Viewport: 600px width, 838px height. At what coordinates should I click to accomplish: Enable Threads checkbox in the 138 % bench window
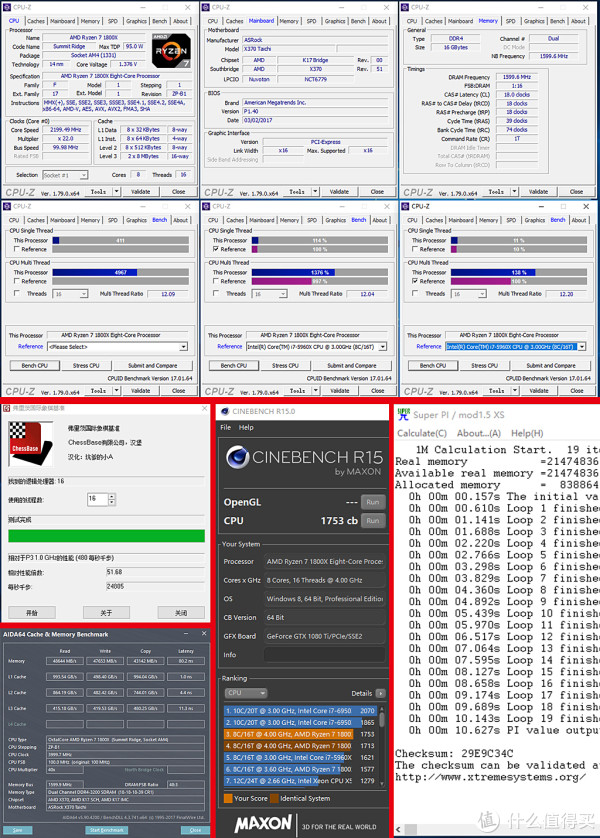415,293
